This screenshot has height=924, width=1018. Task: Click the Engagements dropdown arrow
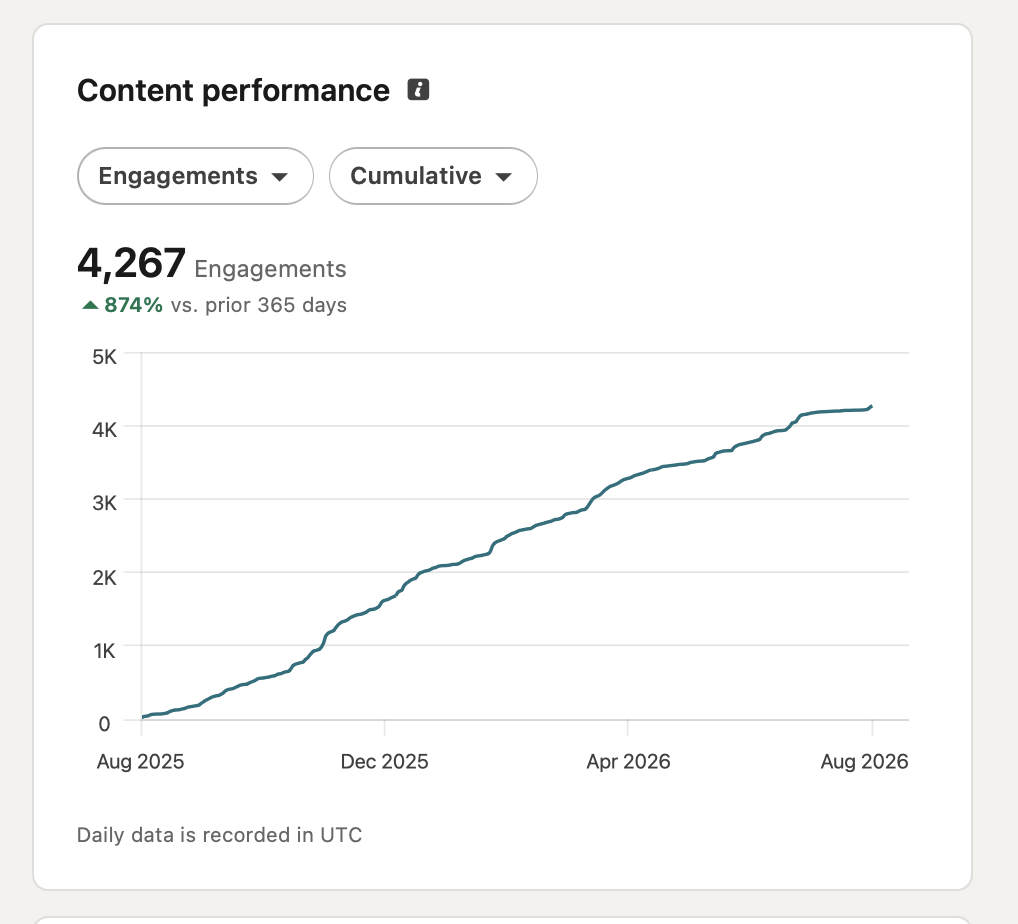click(280, 177)
